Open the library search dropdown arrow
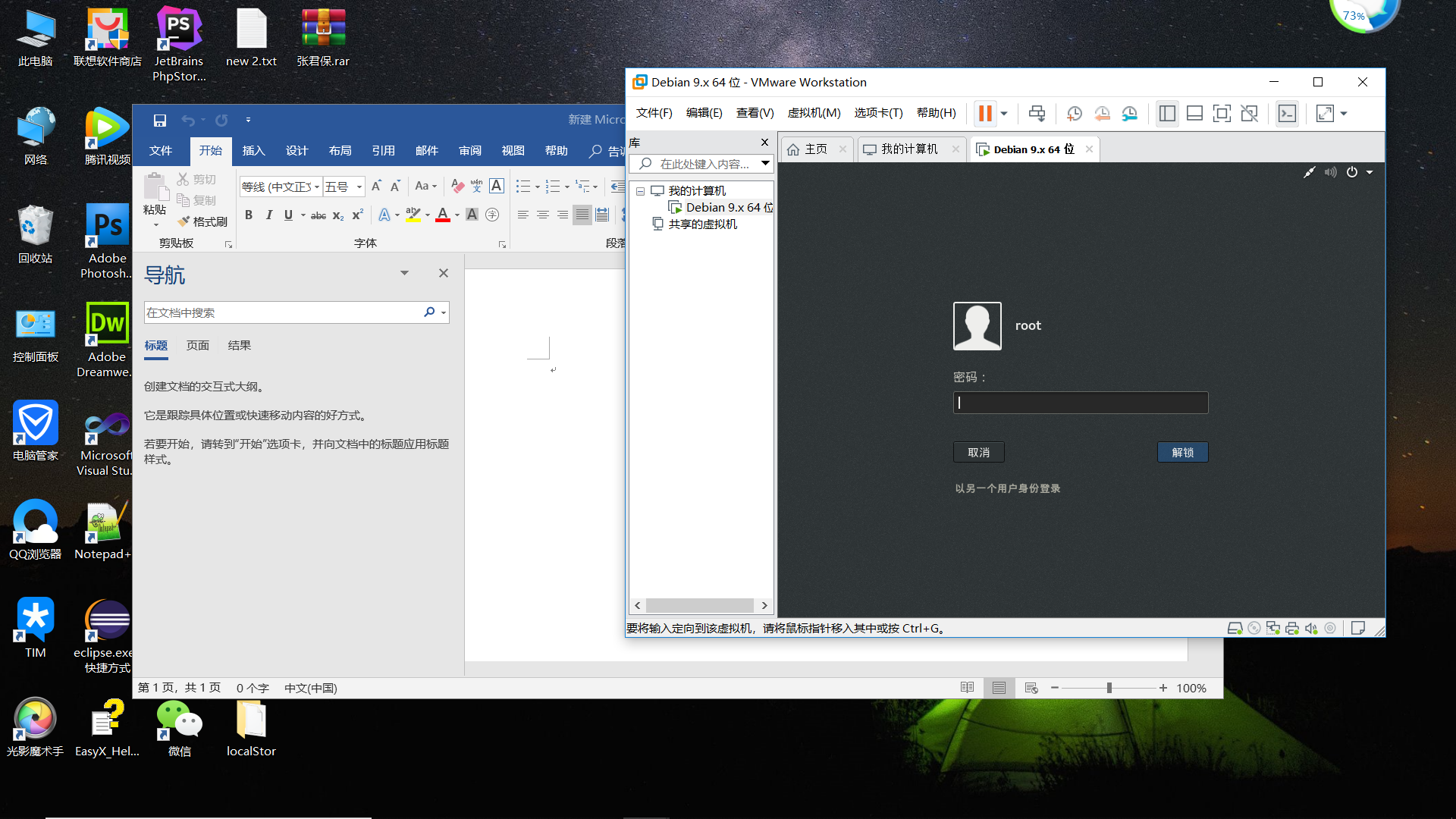 click(765, 163)
